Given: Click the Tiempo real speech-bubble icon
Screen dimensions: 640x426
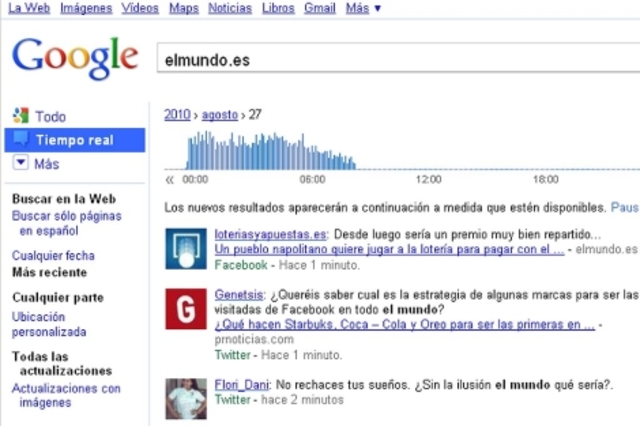Looking at the screenshot, I should [x=21, y=139].
